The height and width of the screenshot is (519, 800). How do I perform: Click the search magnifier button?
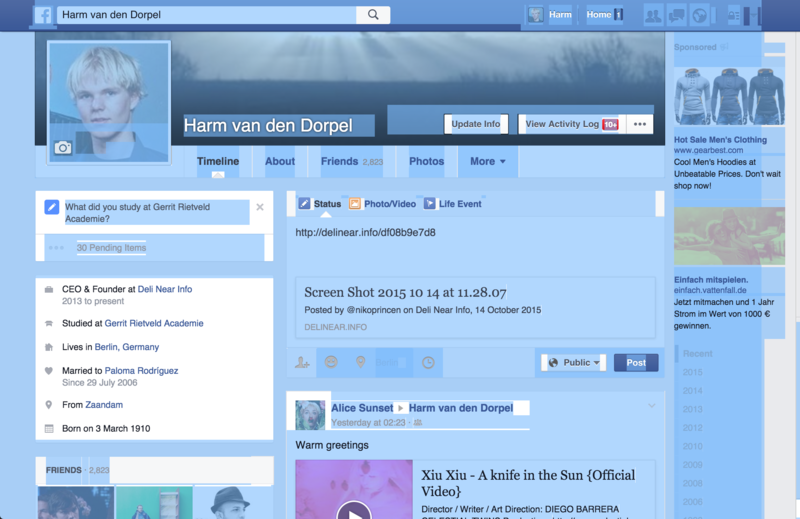click(373, 15)
